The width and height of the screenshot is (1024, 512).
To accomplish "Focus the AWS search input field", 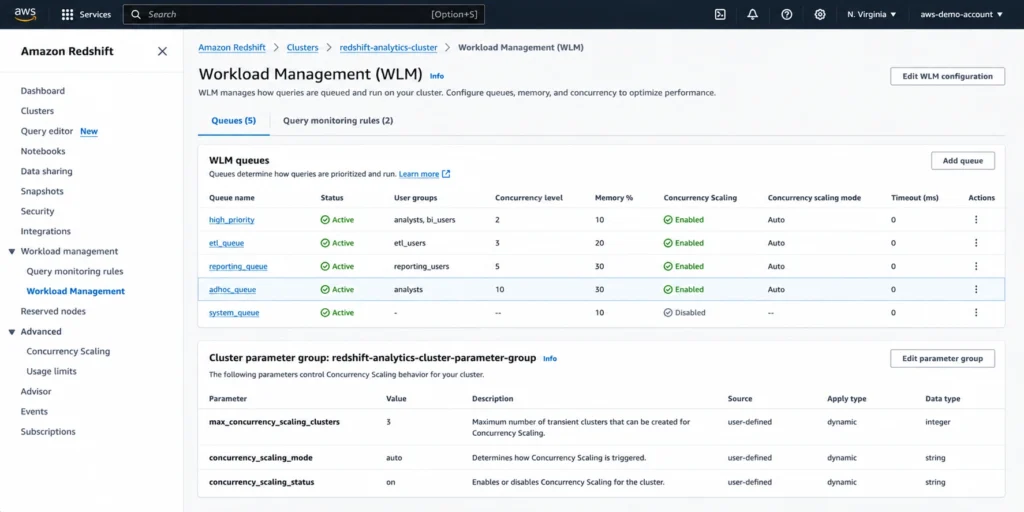I will coord(304,14).
